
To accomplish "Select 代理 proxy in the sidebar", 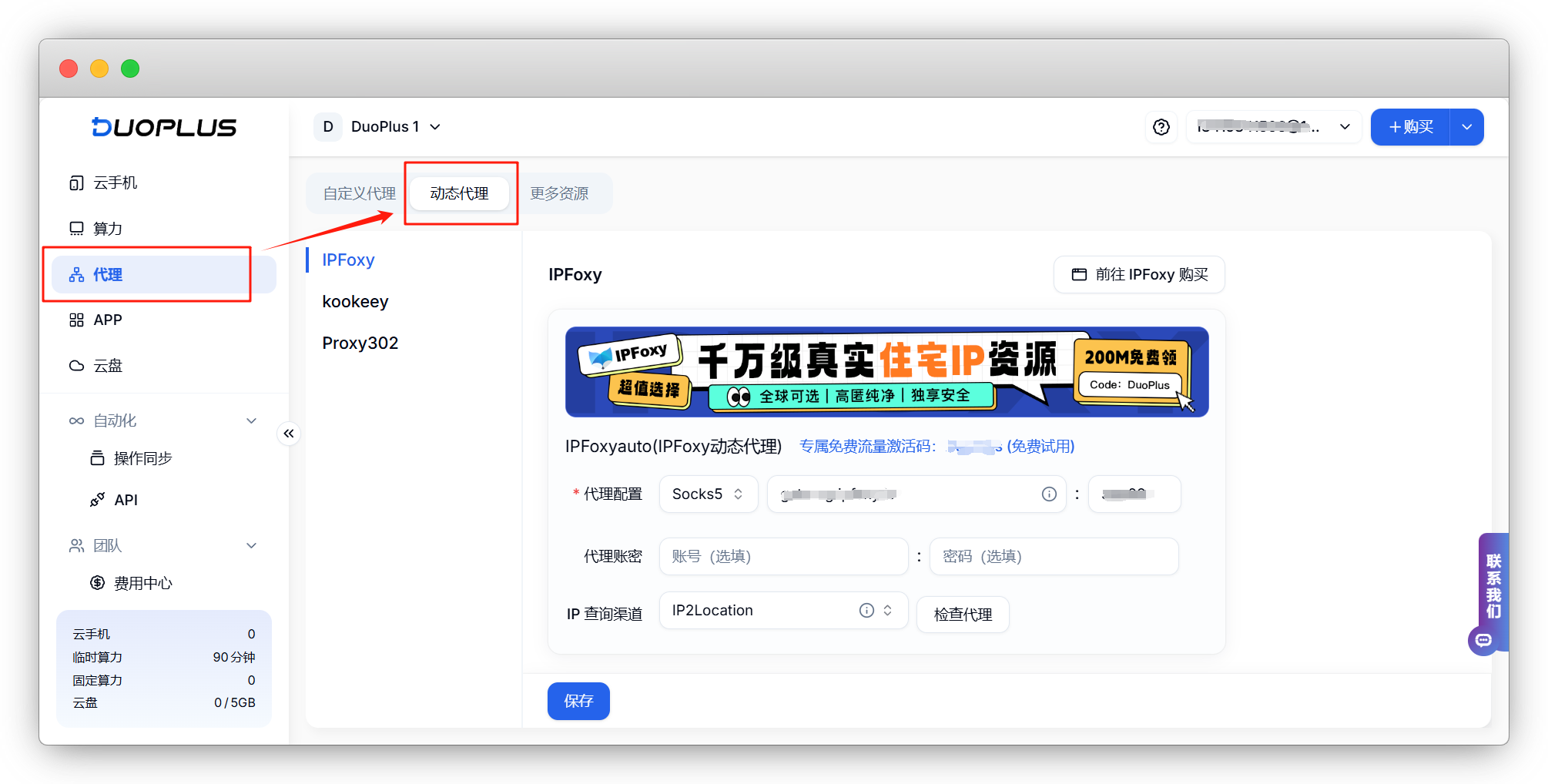I will [x=164, y=274].
